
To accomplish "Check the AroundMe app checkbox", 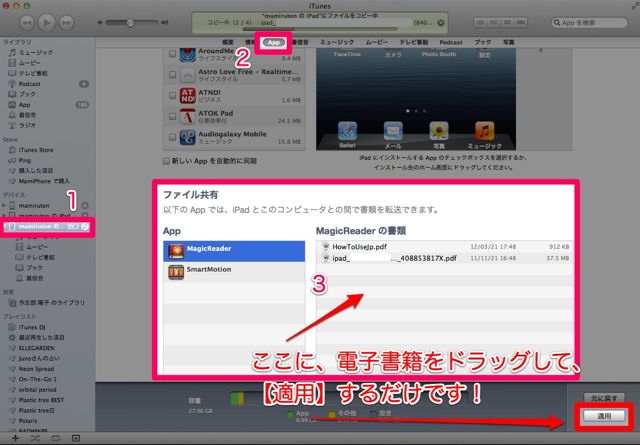I will coord(172,54).
